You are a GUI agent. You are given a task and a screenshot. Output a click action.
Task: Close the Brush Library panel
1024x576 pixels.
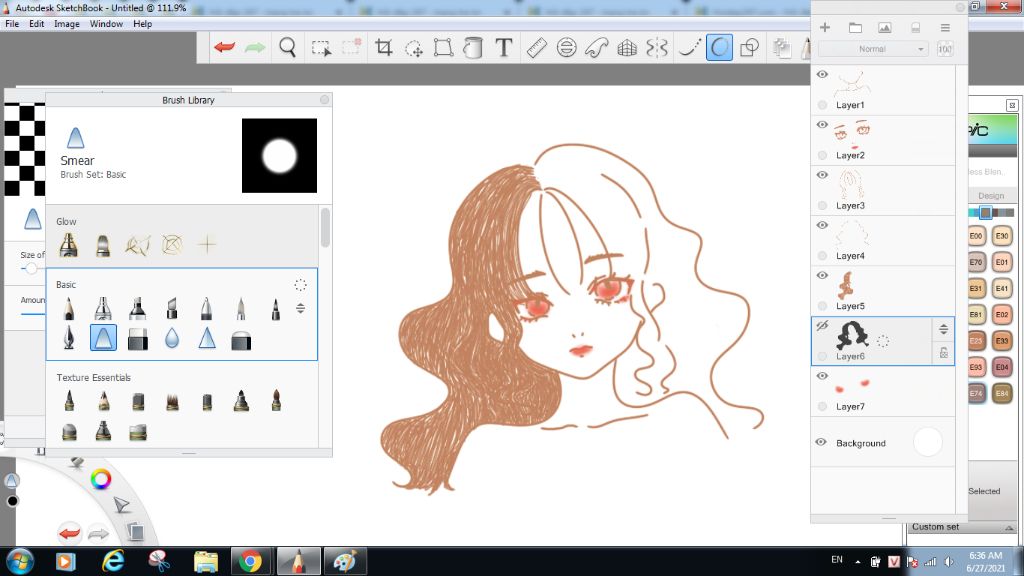click(325, 100)
